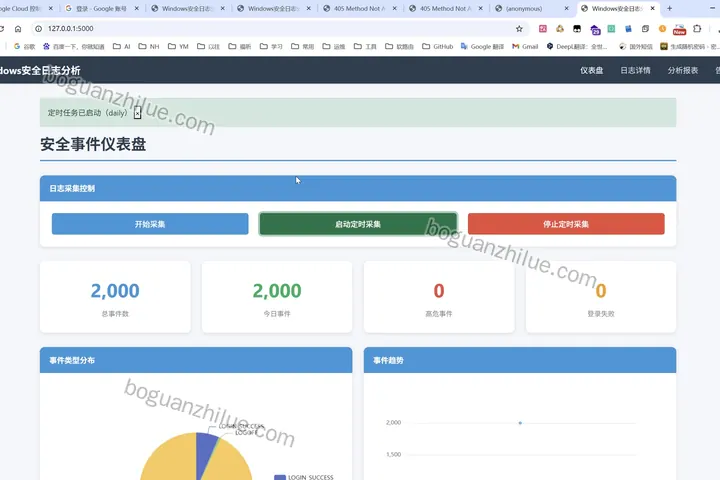Open the 常用 bookmark folder
Screen dimensions: 720x480
point(303,46)
